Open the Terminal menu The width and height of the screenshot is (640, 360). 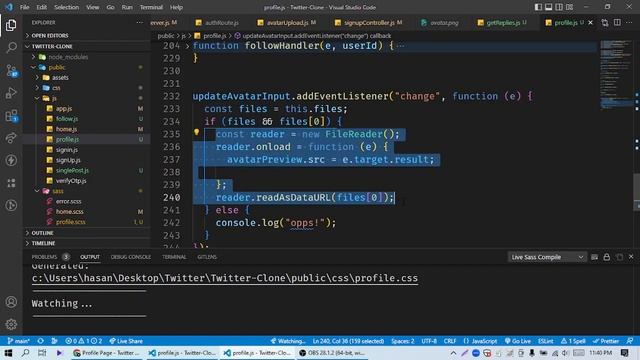151,7
